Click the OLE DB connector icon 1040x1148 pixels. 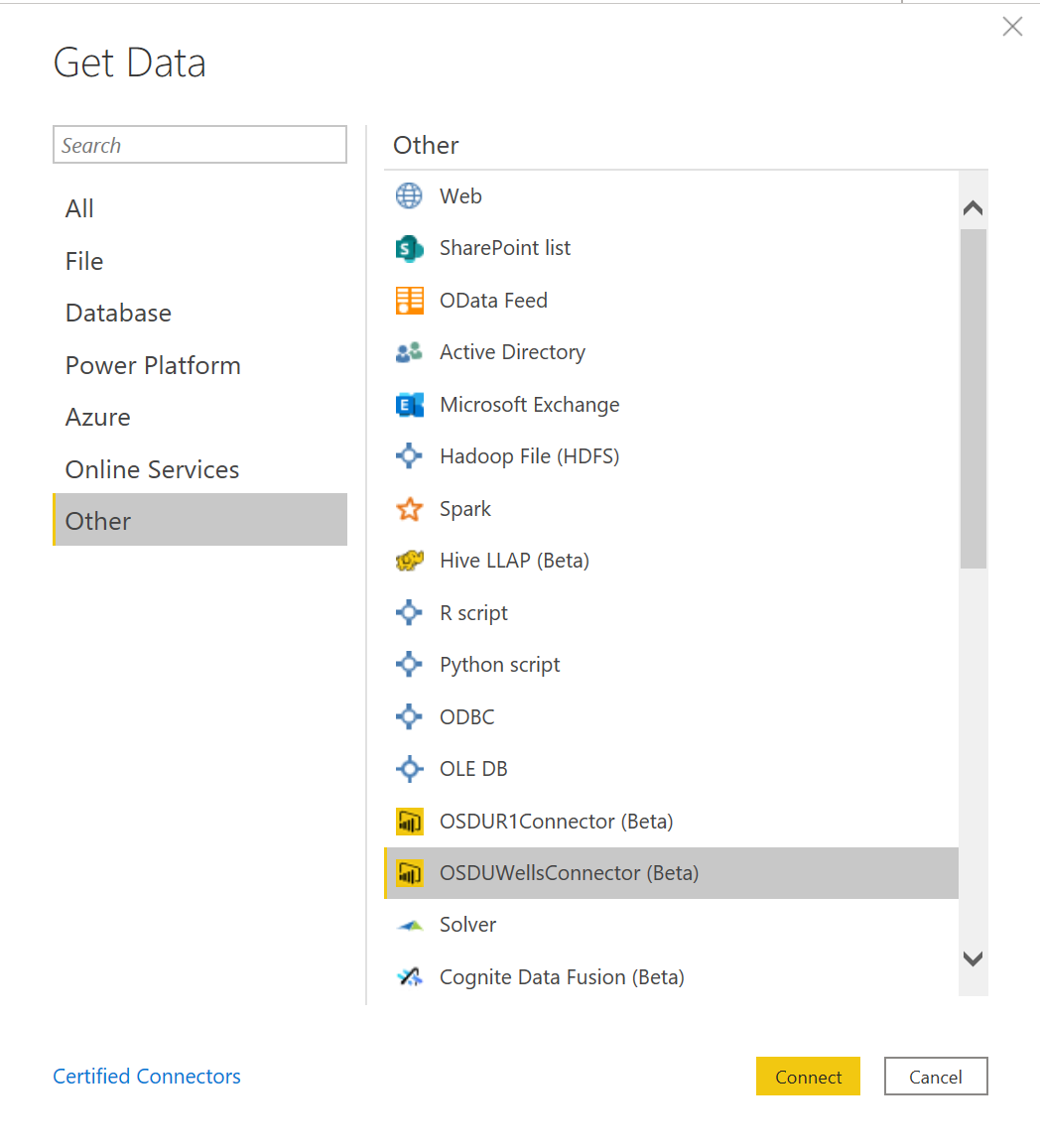tap(409, 769)
